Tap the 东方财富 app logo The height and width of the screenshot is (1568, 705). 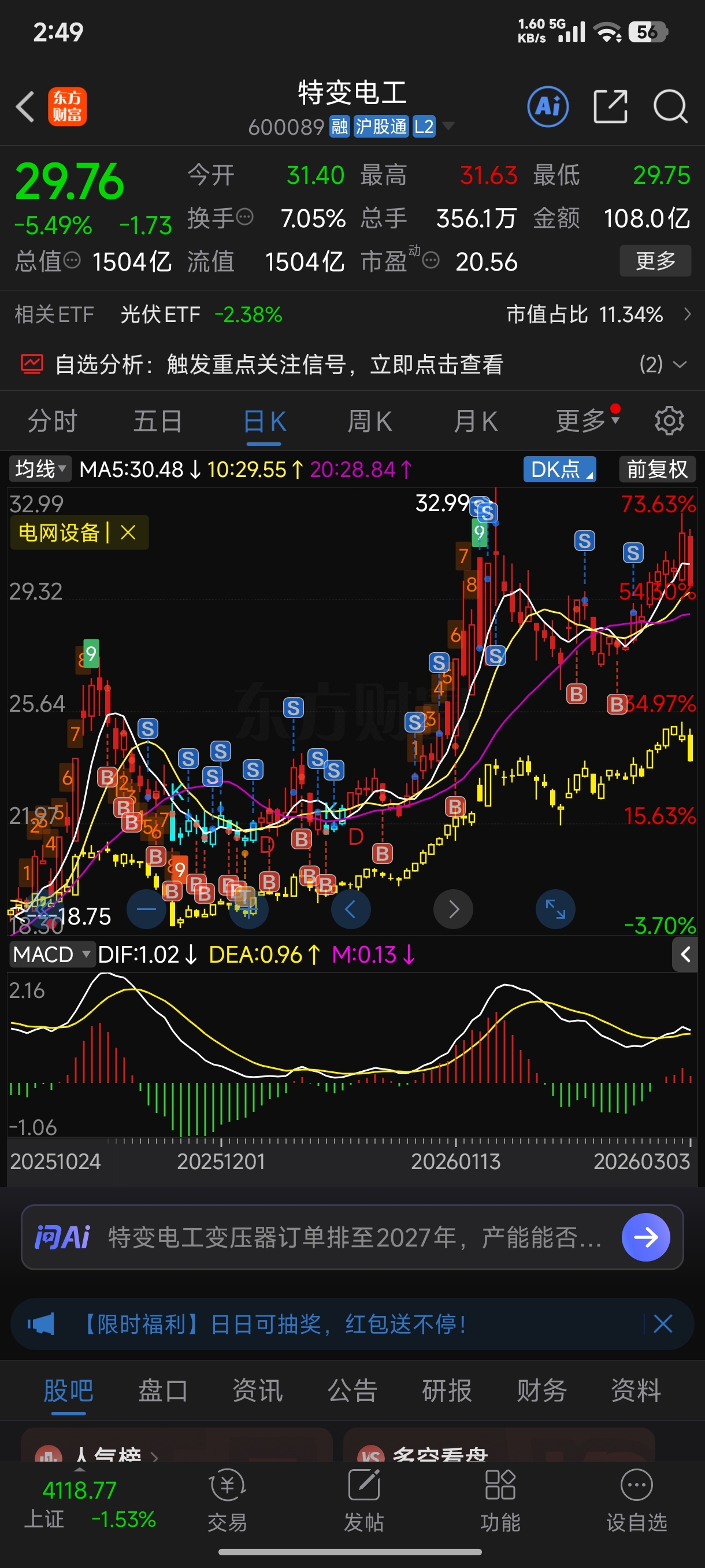[x=68, y=106]
